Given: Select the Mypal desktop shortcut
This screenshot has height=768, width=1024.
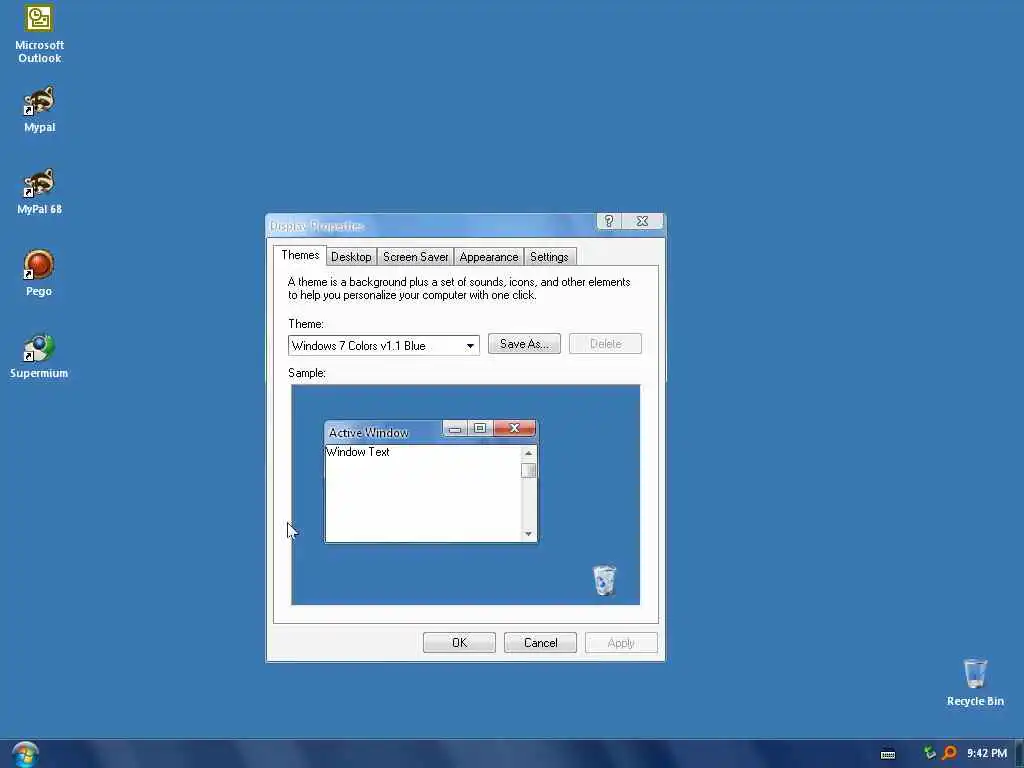Looking at the screenshot, I should coord(39,109).
